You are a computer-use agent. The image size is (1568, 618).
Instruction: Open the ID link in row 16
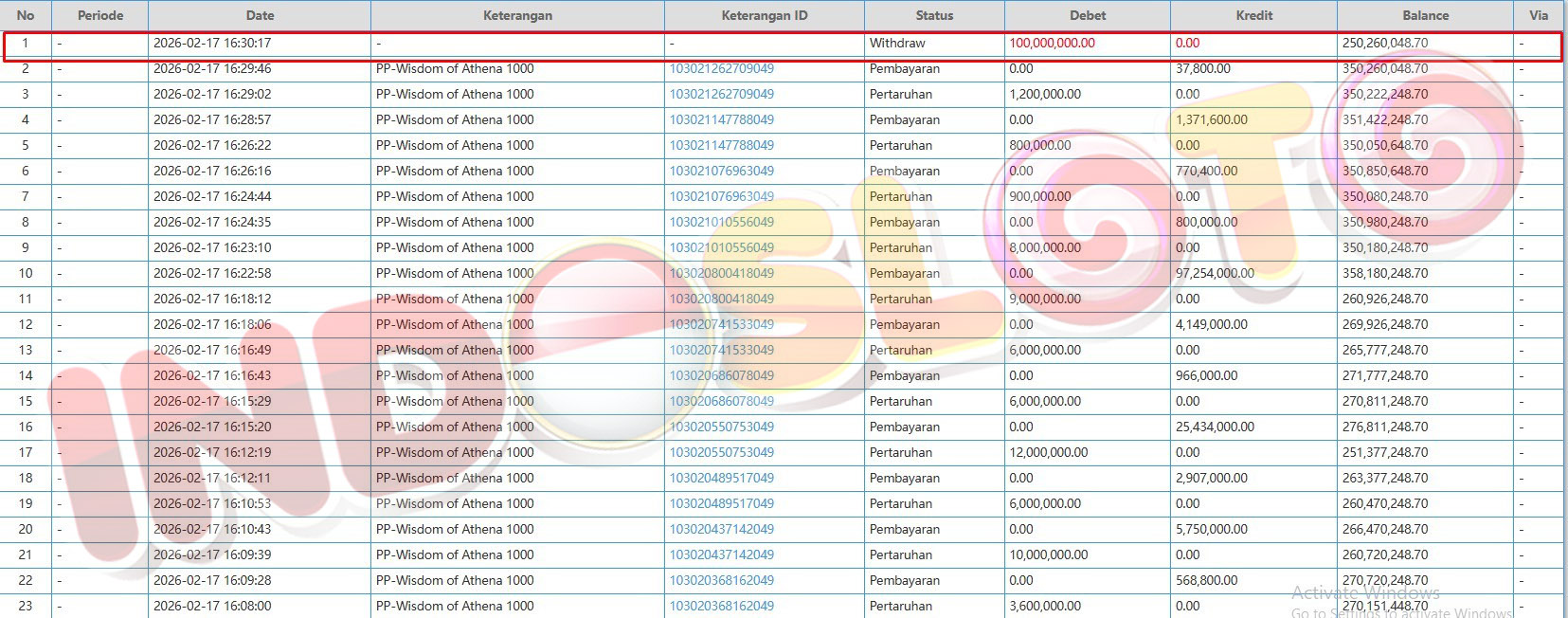point(721,427)
